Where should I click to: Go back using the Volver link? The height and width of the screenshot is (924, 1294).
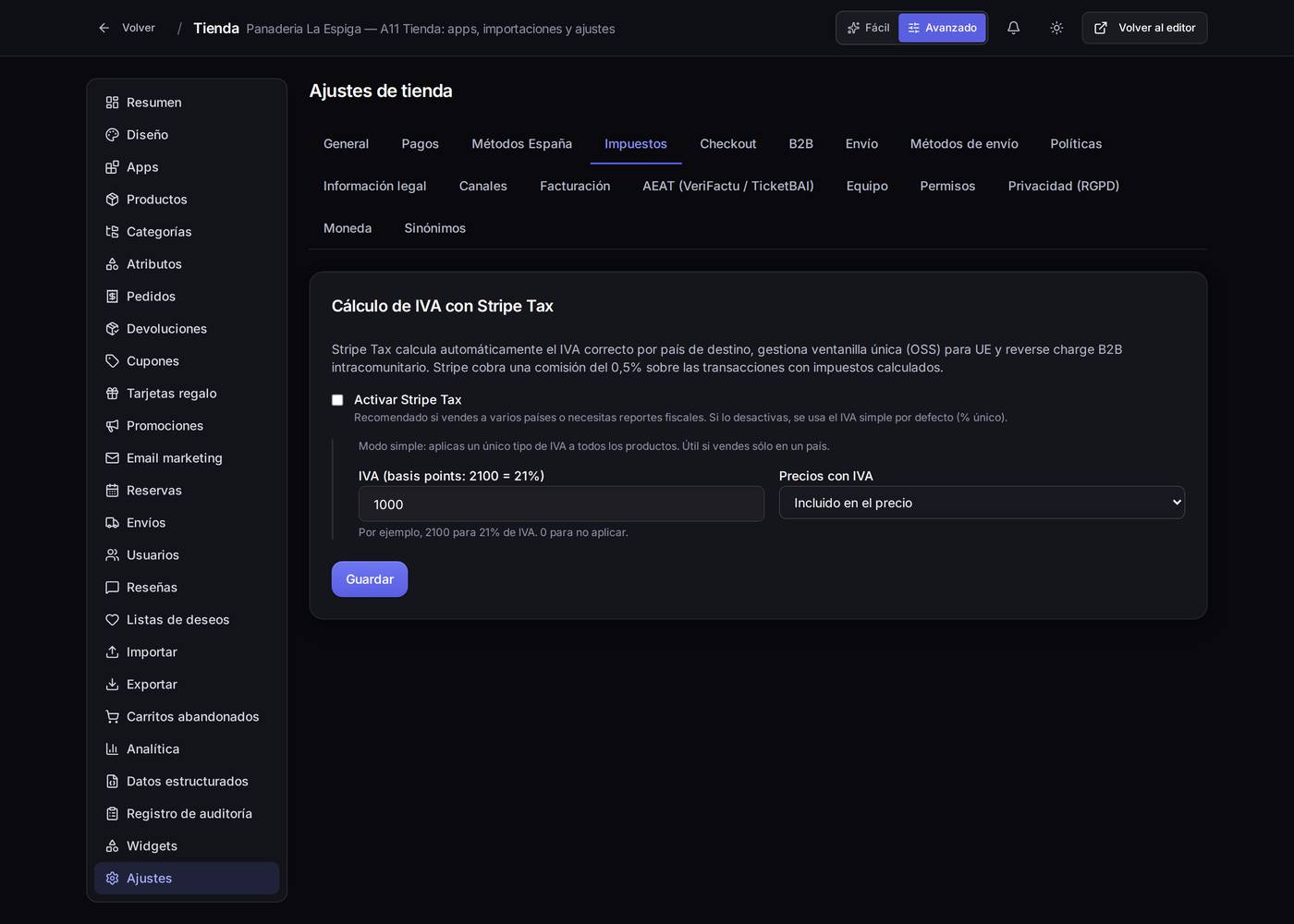pyautogui.click(x=127, y=28)
